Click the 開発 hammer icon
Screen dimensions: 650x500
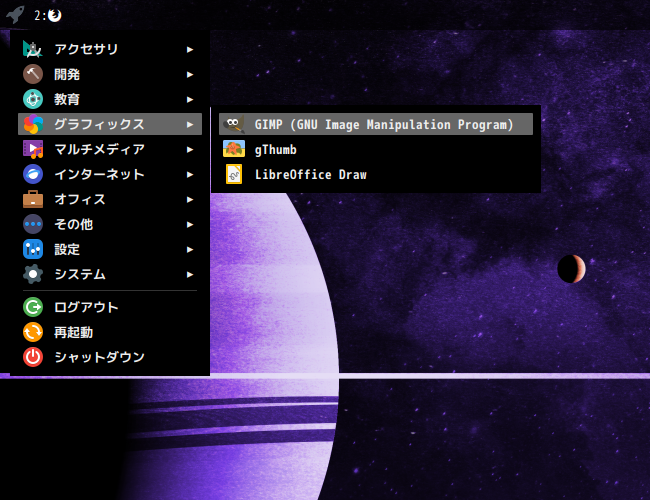[x=33, y=74]
